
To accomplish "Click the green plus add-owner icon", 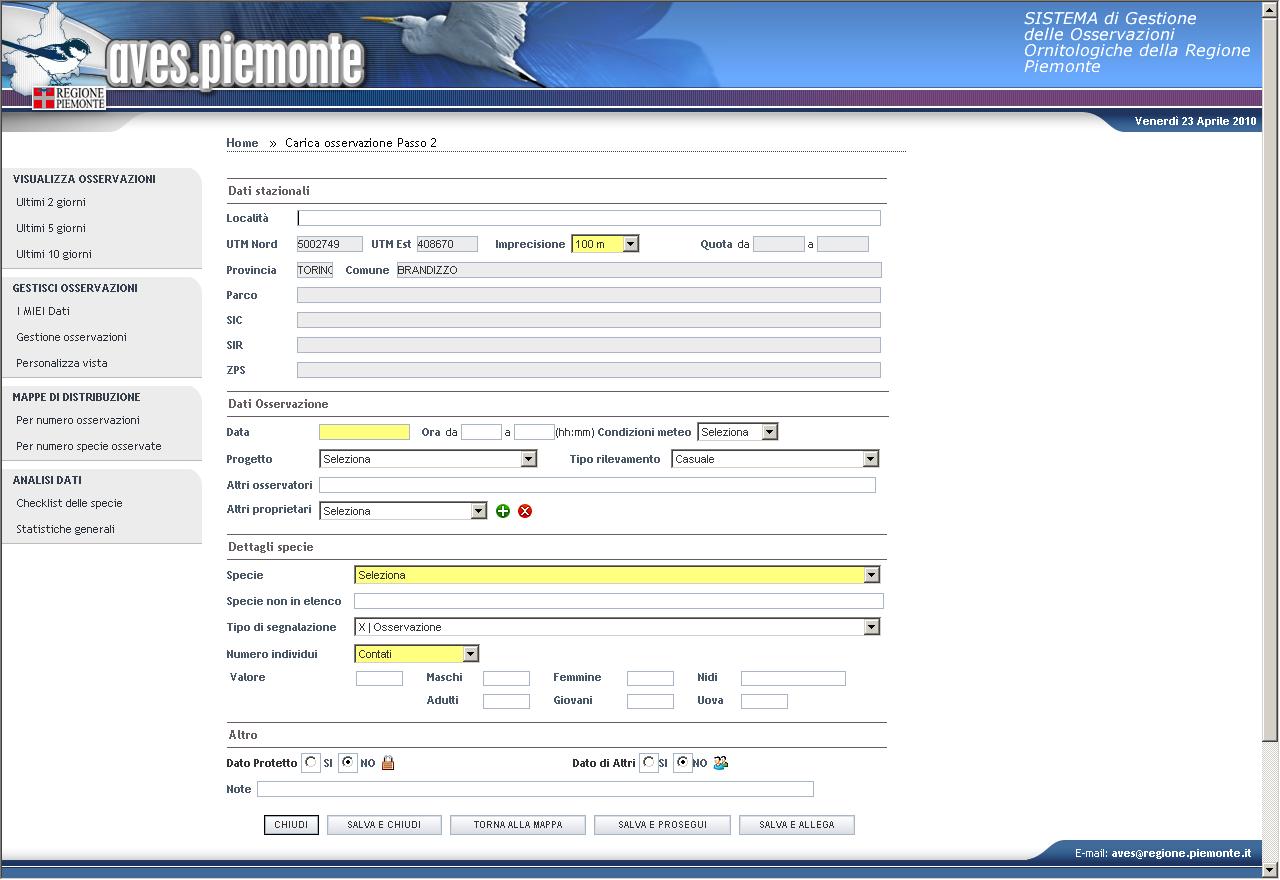I will 503,511.
